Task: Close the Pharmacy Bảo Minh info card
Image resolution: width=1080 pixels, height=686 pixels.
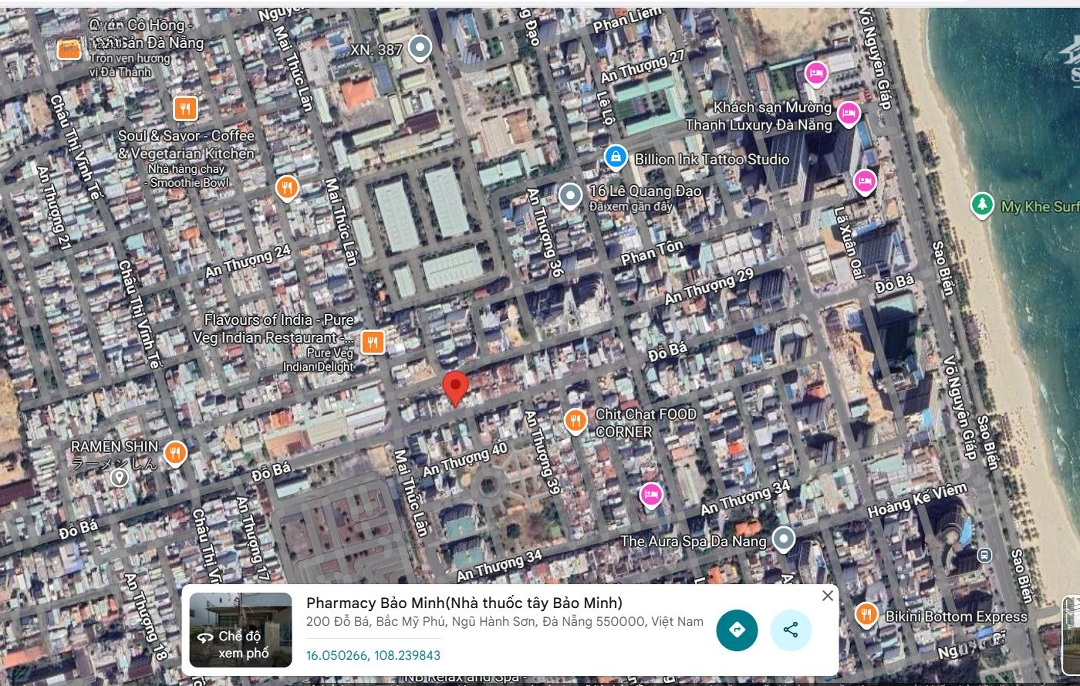Action: tap(827, 596)
